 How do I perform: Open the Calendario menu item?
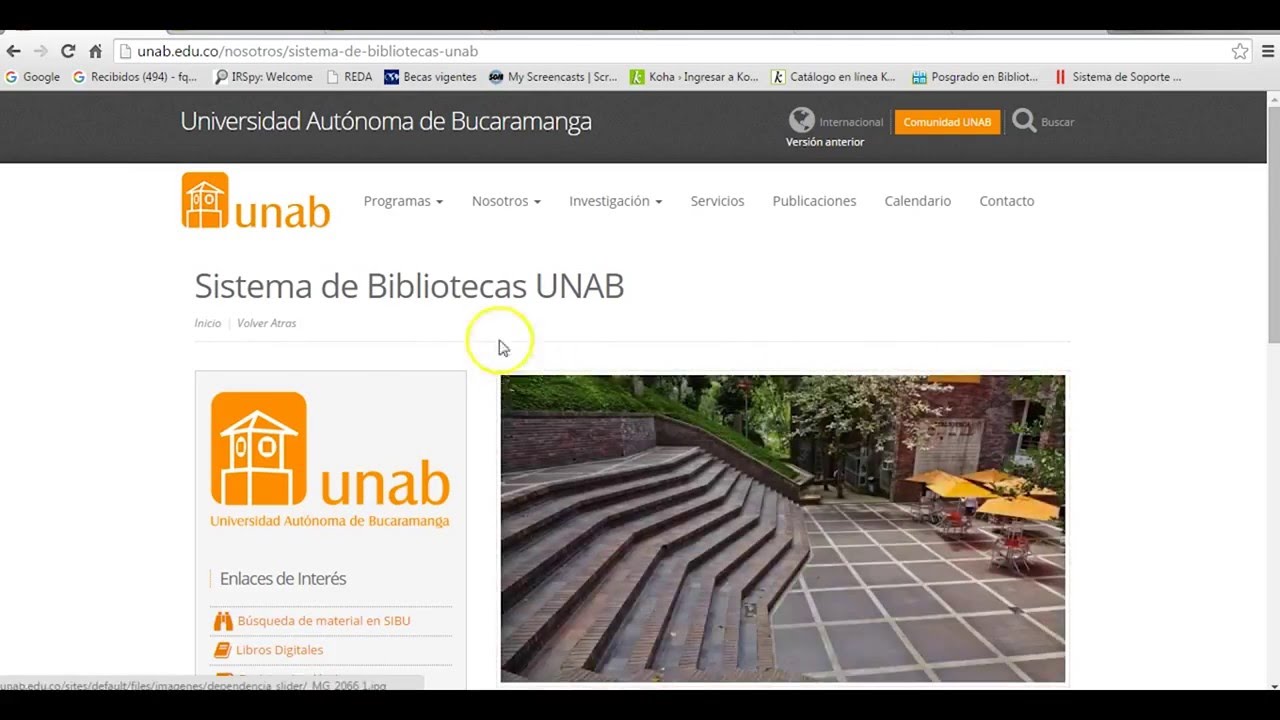(x=917, y=201)
